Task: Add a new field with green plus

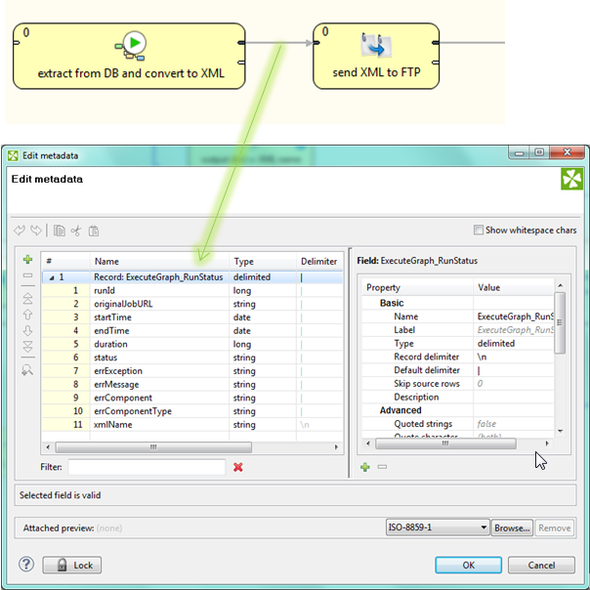Action: pos(27,259)
